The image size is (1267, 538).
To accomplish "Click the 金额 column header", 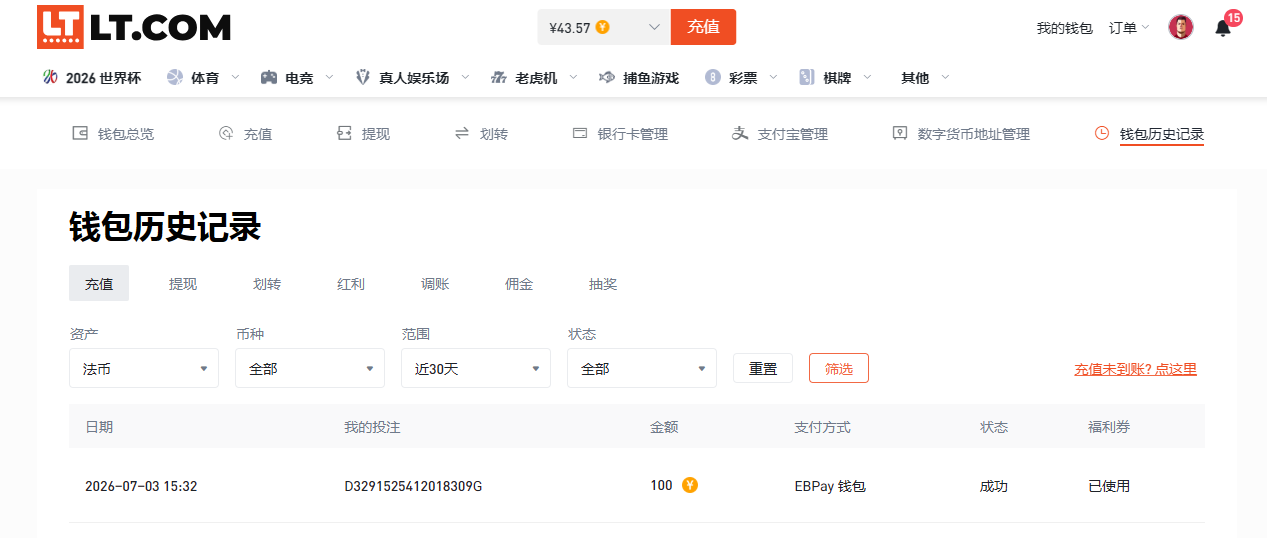I will coord(664,427).
